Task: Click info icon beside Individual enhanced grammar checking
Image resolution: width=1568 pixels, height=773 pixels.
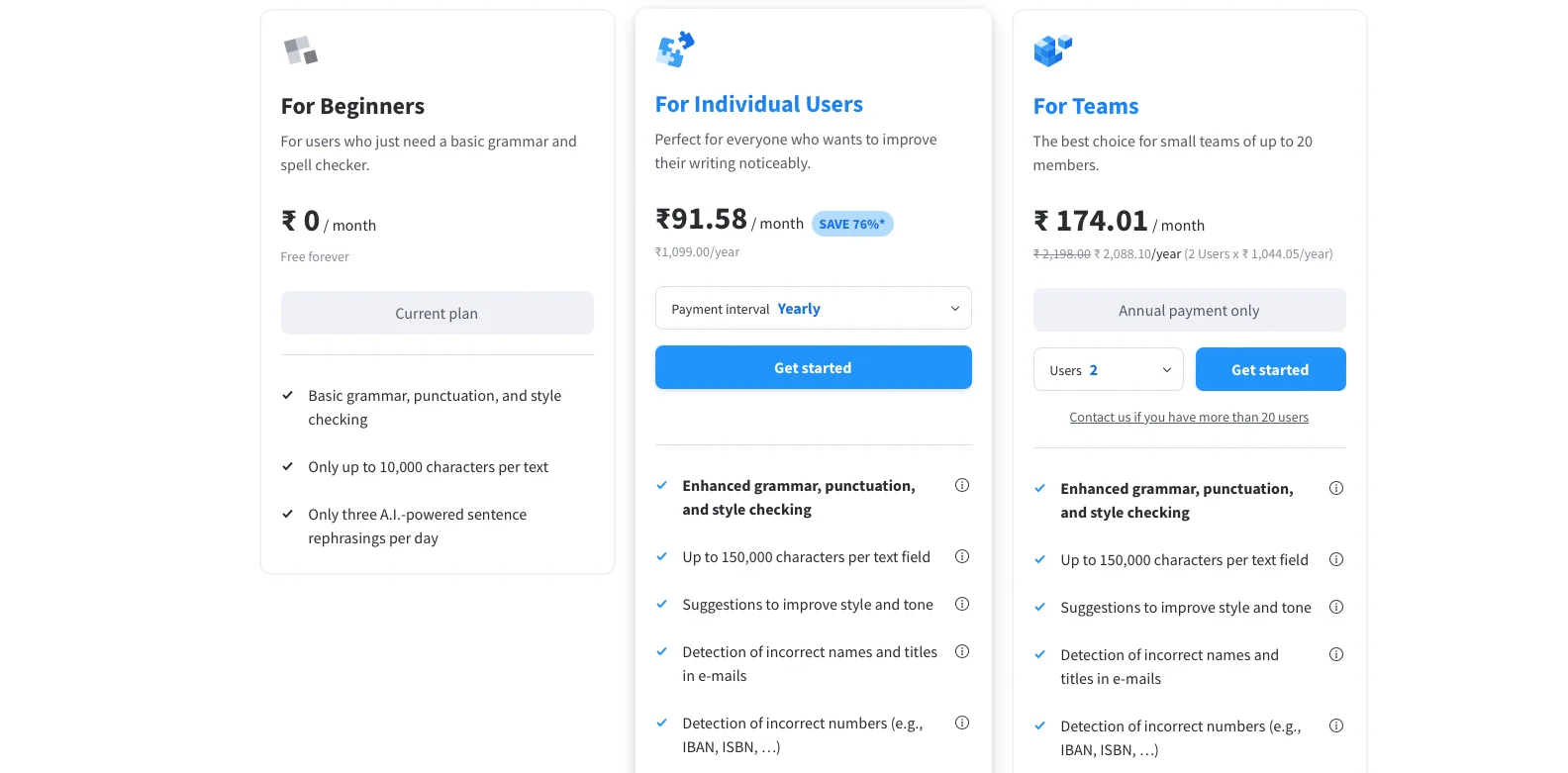Action: 961,485
